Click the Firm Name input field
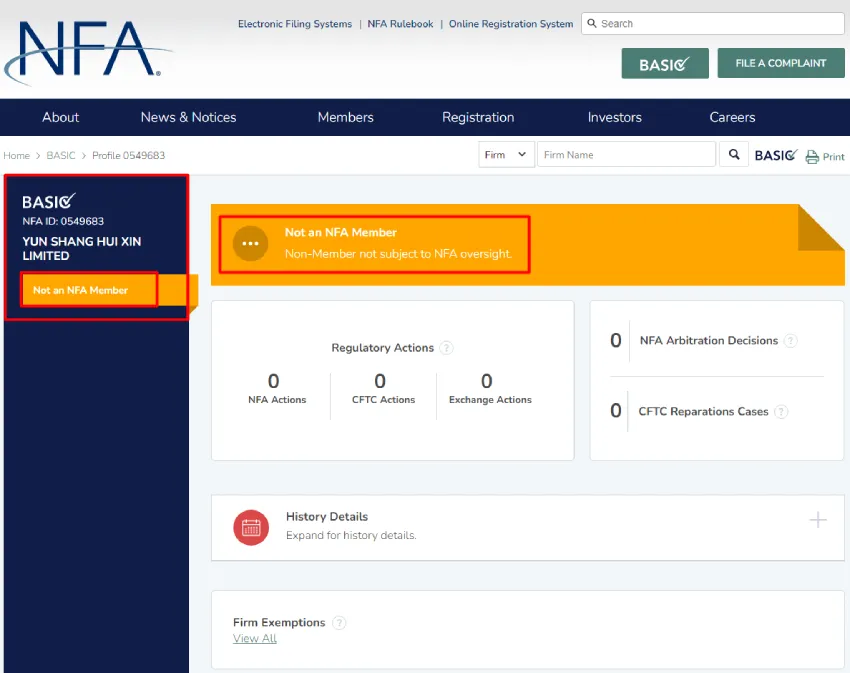 pyautogui.click(x=626, y=155)
